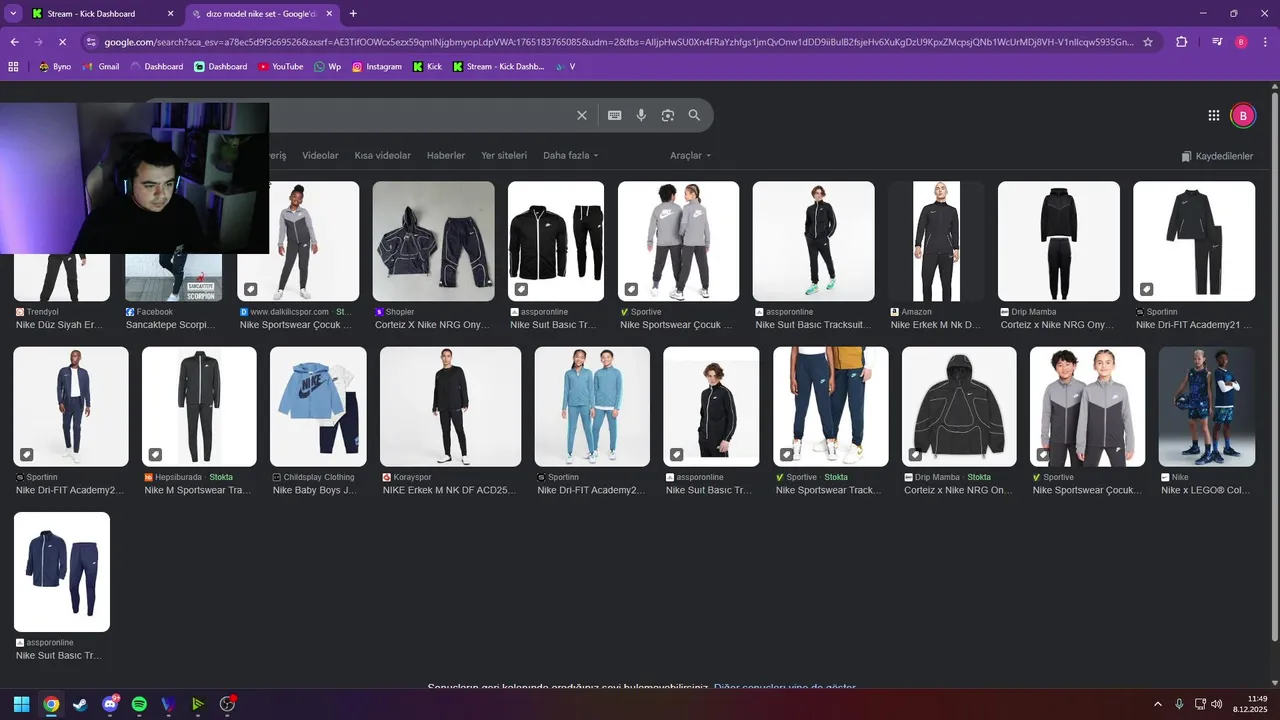Open the Nike Baby Boys hoodie image
1280x720 pixels.
[x=318, y=406]
